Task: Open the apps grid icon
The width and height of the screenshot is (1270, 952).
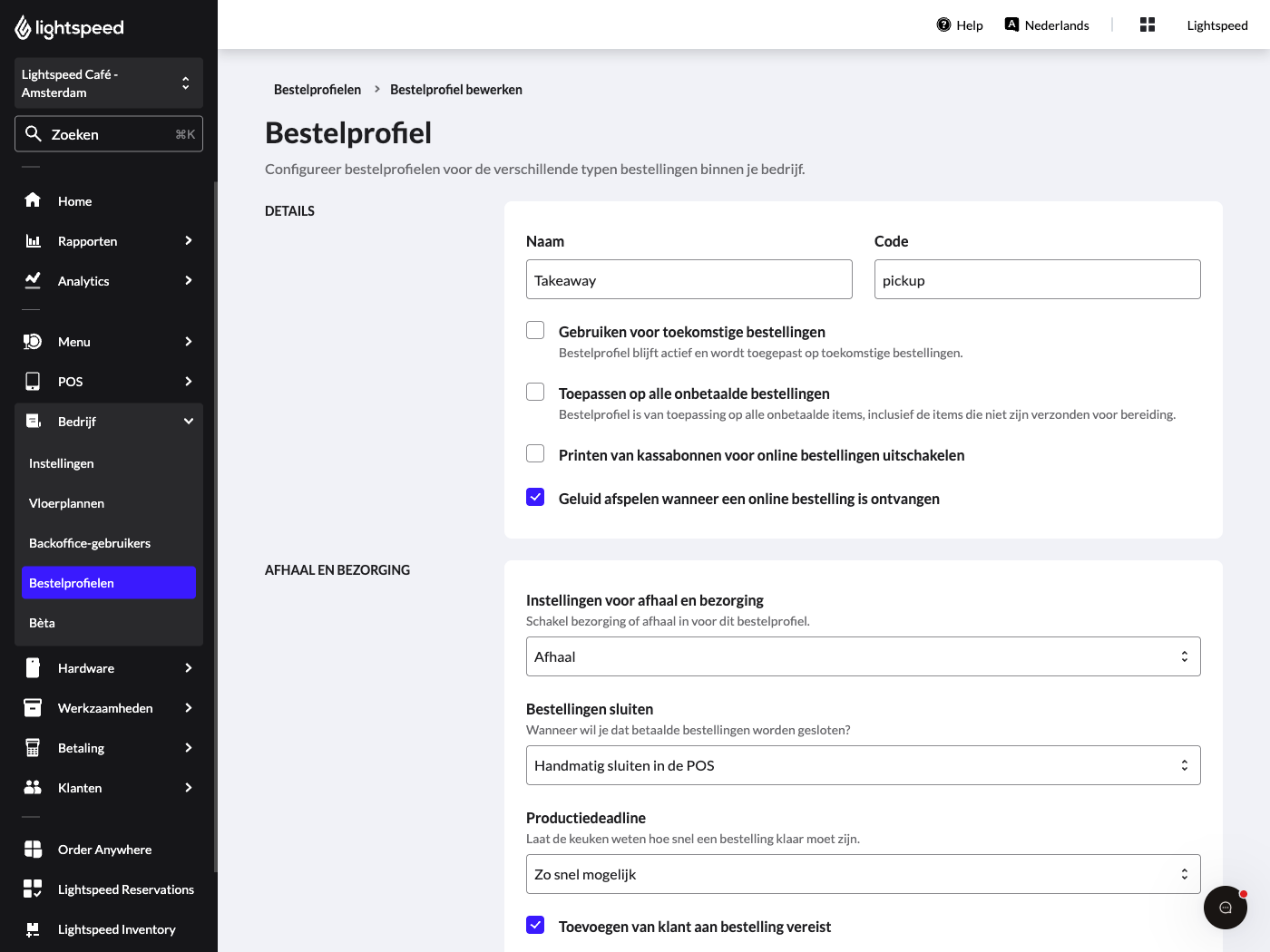Action: (x=1148, y=24)
